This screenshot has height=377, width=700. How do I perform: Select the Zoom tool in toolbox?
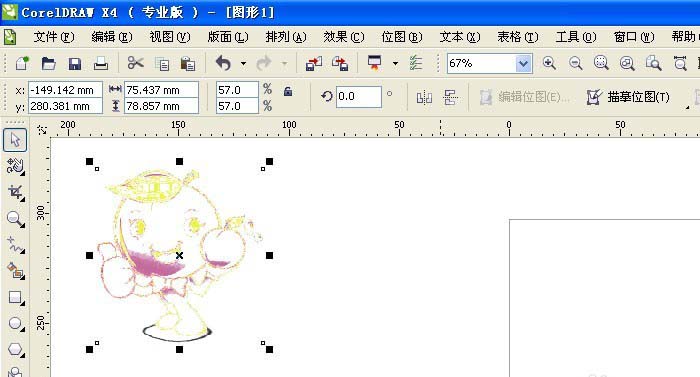(x=15, y=219)
